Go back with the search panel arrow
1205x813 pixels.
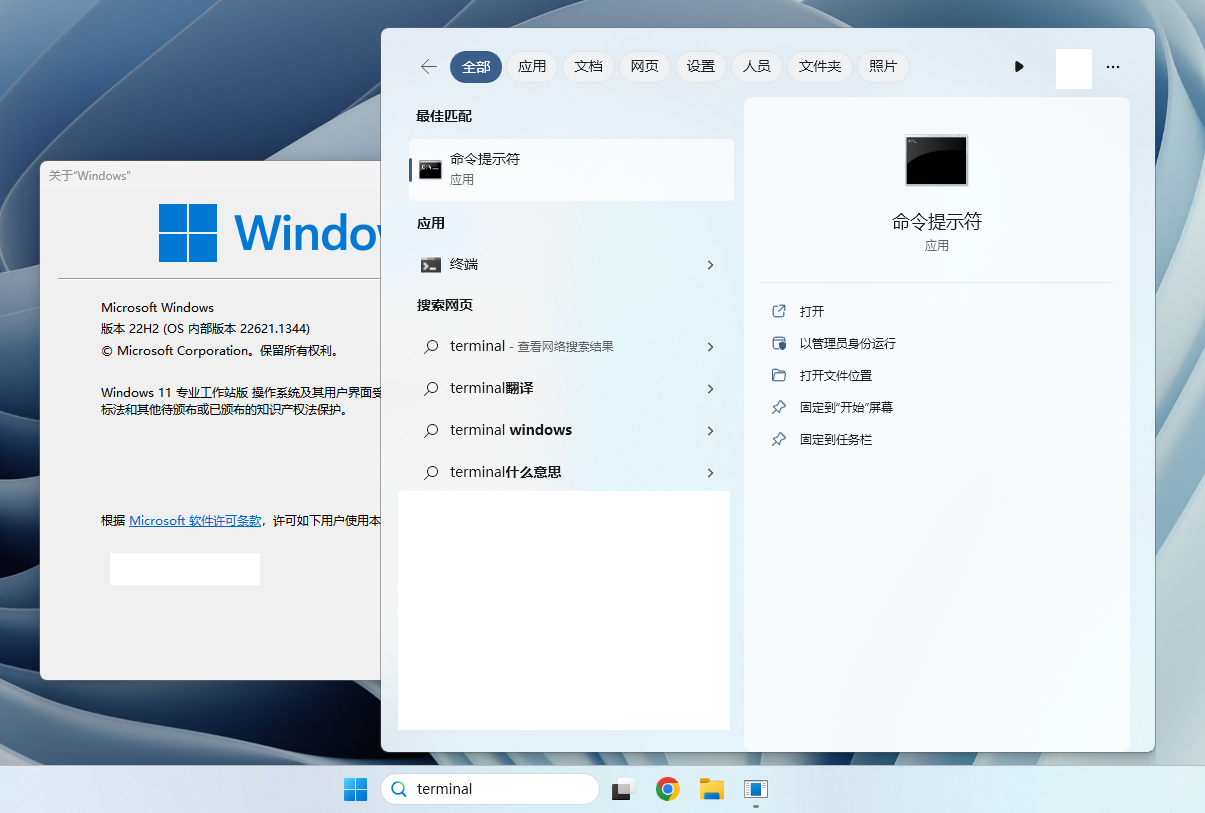[x=429, y=67]
